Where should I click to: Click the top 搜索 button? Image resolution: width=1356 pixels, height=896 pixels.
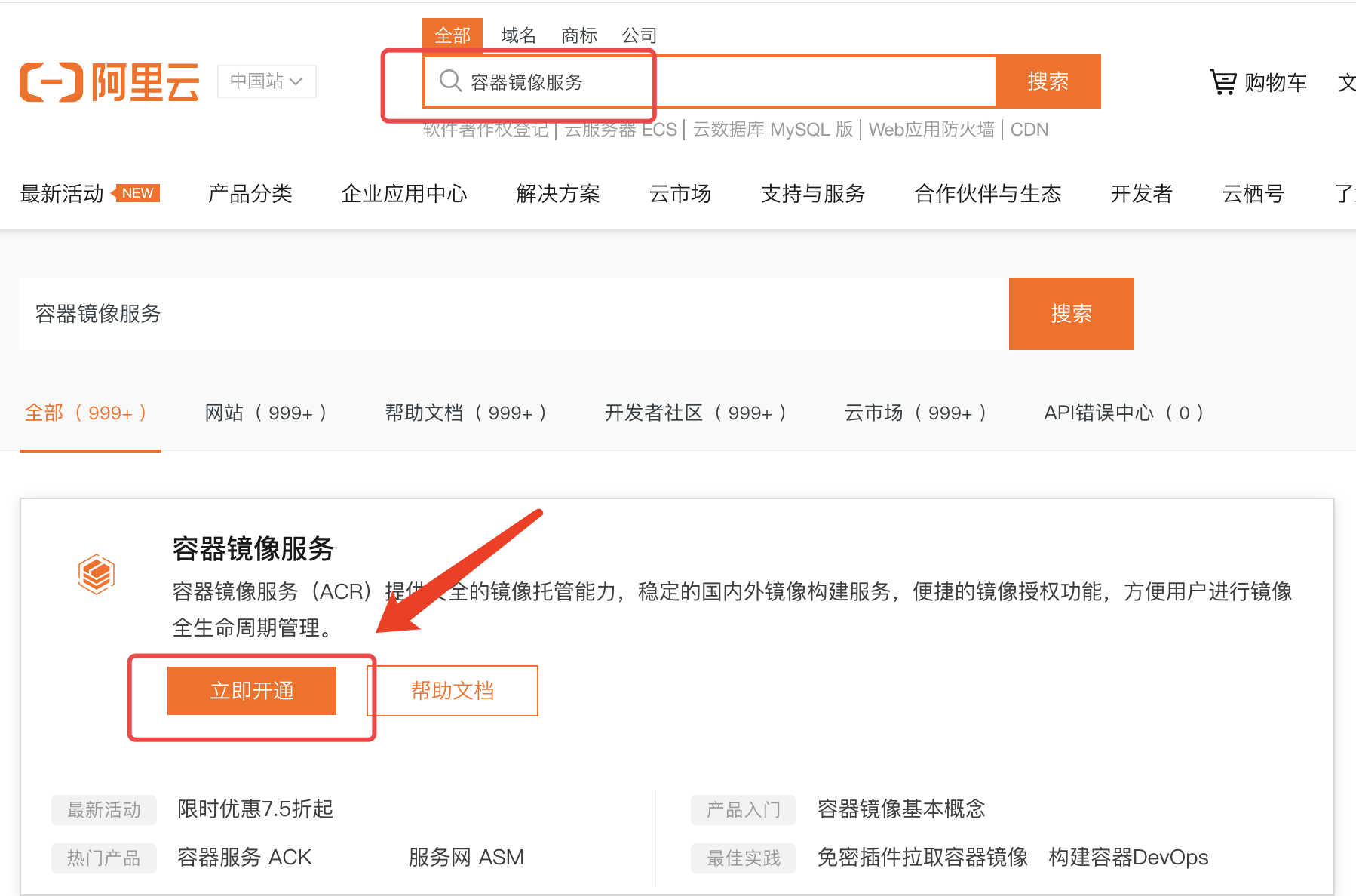pyautogui.click(x=1048, y=81)
